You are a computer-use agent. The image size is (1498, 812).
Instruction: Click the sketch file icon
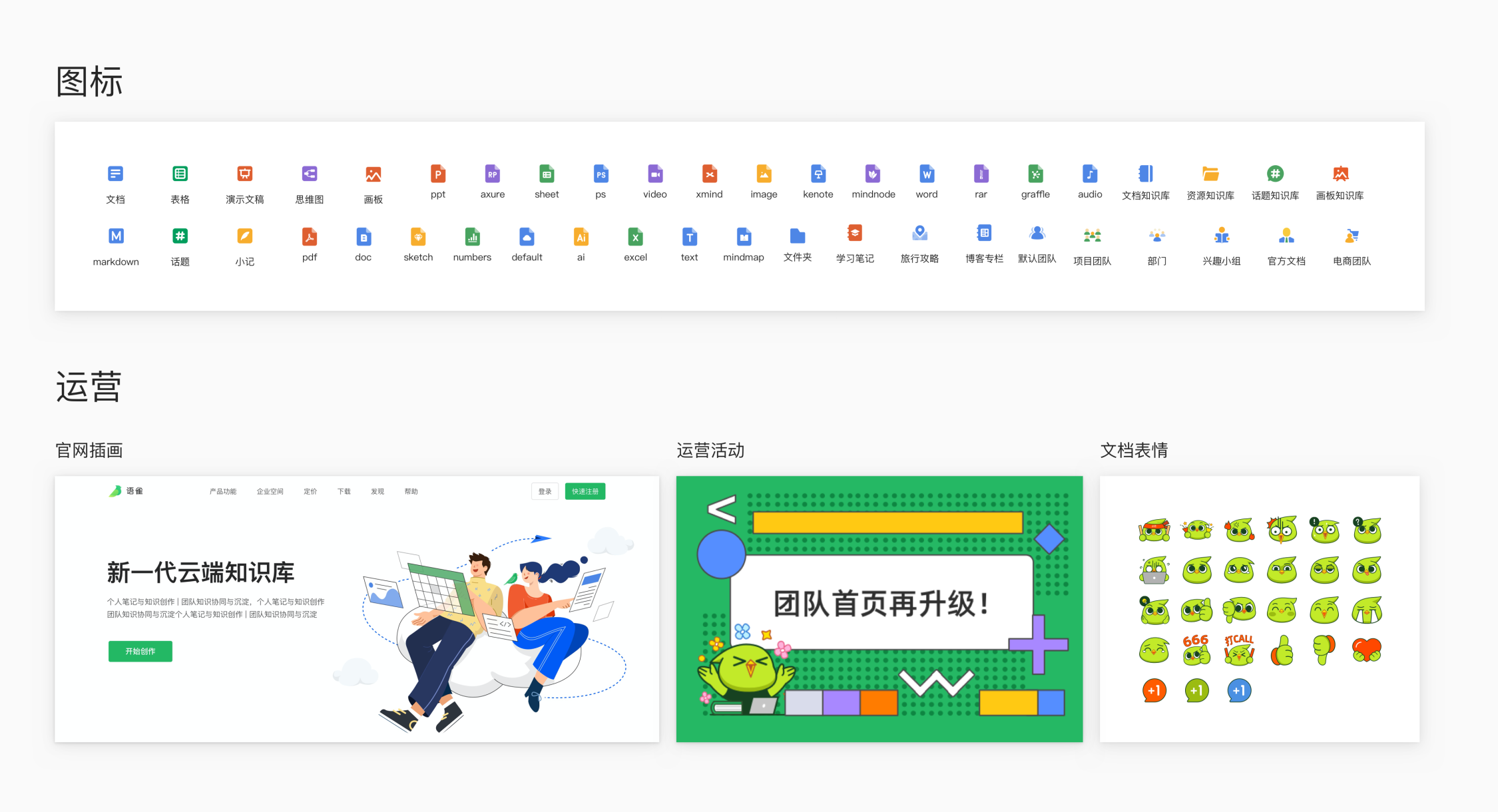[418, 237]
